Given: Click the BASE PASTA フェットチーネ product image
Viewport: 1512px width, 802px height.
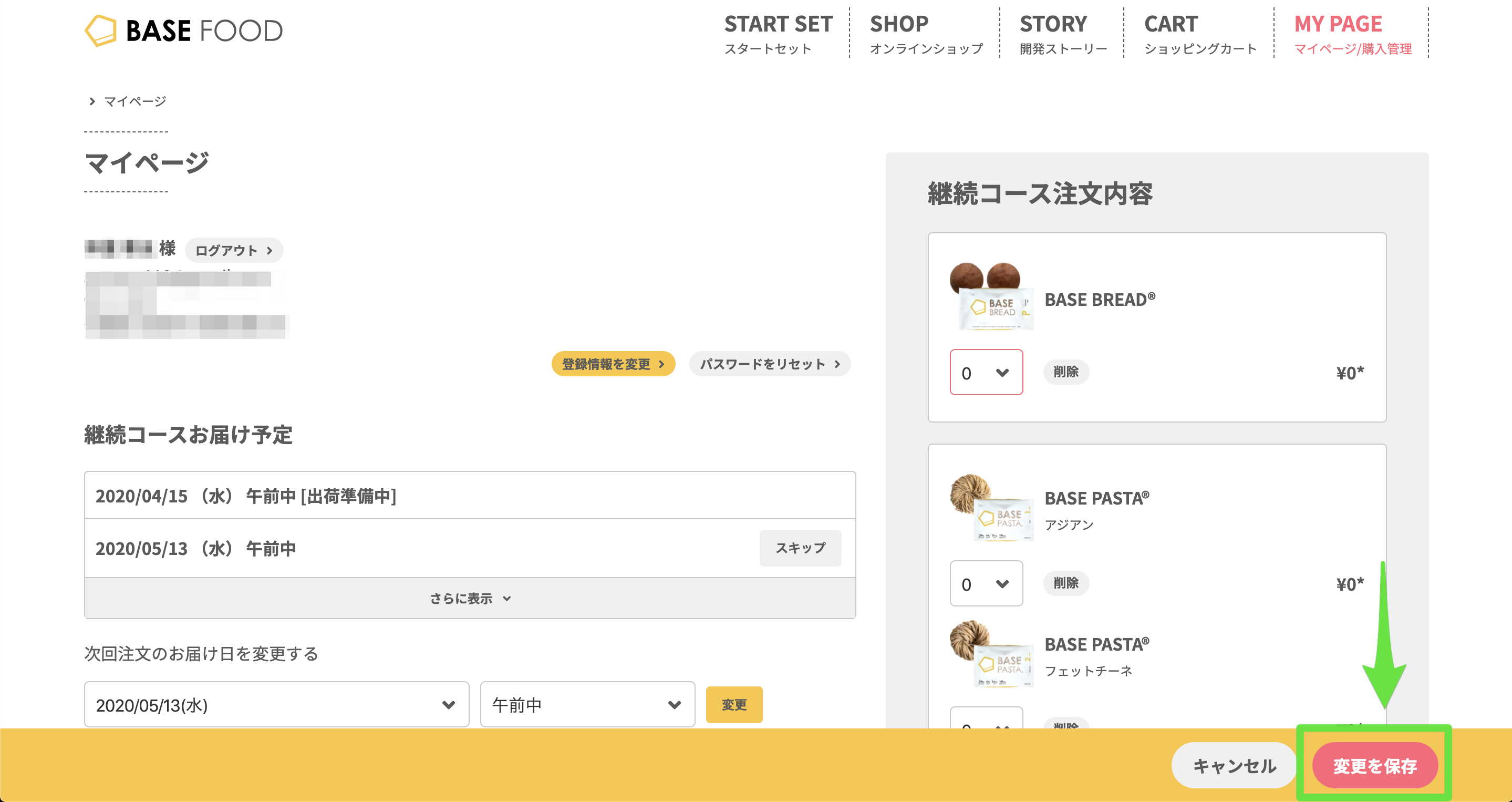Looking at the screenshot, I should [992, 654].
